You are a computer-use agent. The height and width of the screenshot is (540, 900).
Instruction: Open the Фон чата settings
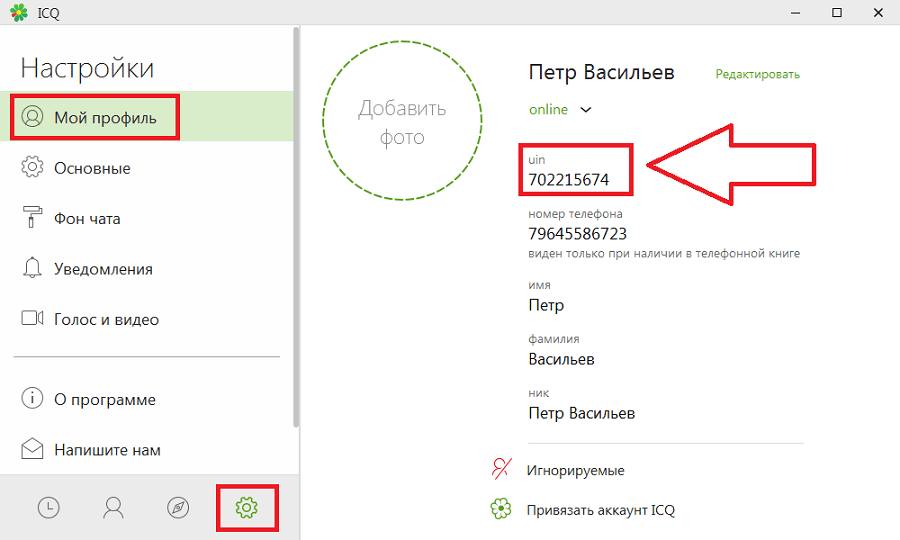click(146, 218)
